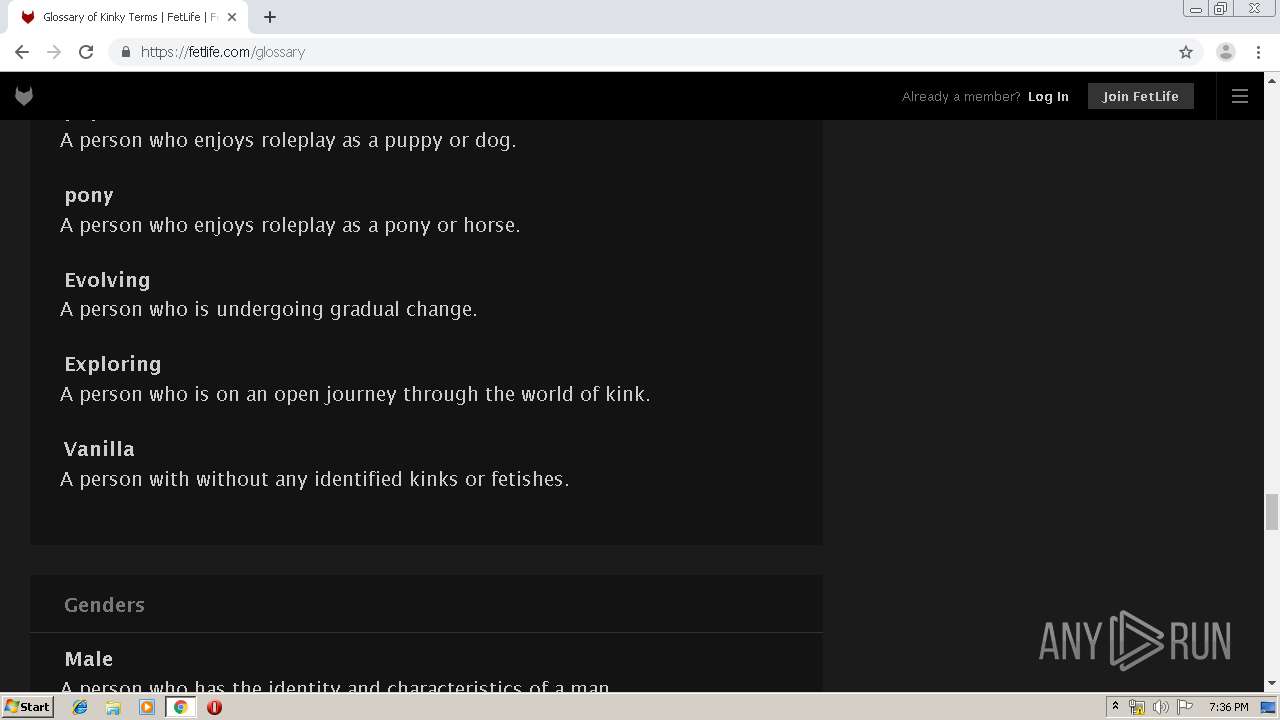
Task: Click the scrollbar down arrow
Action: (x=1272, y=684)
